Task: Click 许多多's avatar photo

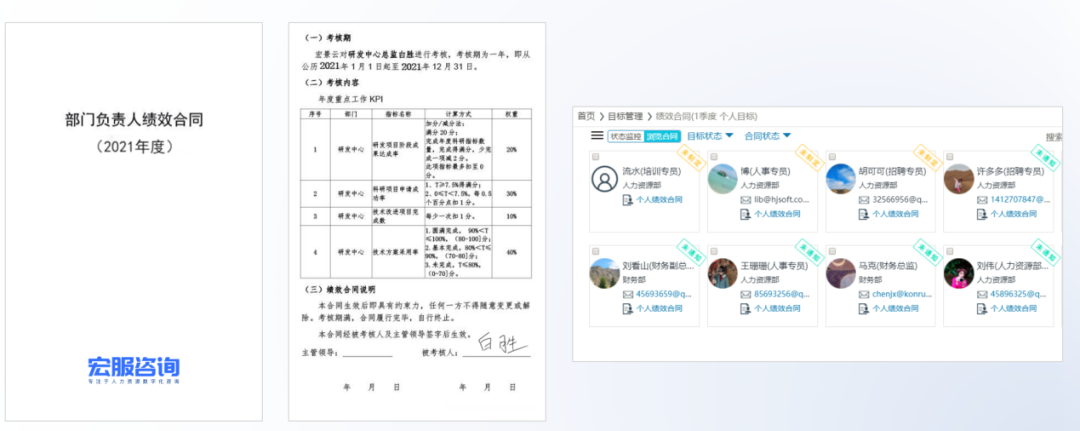Action: click(959, 179)
